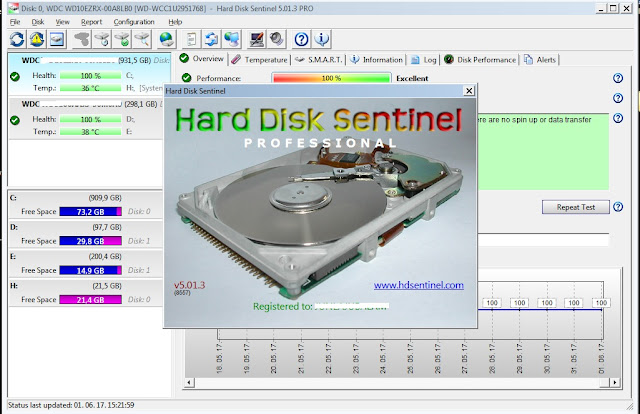Switch to the Information tab
The image size is (640, 414).
coord(376,60)
